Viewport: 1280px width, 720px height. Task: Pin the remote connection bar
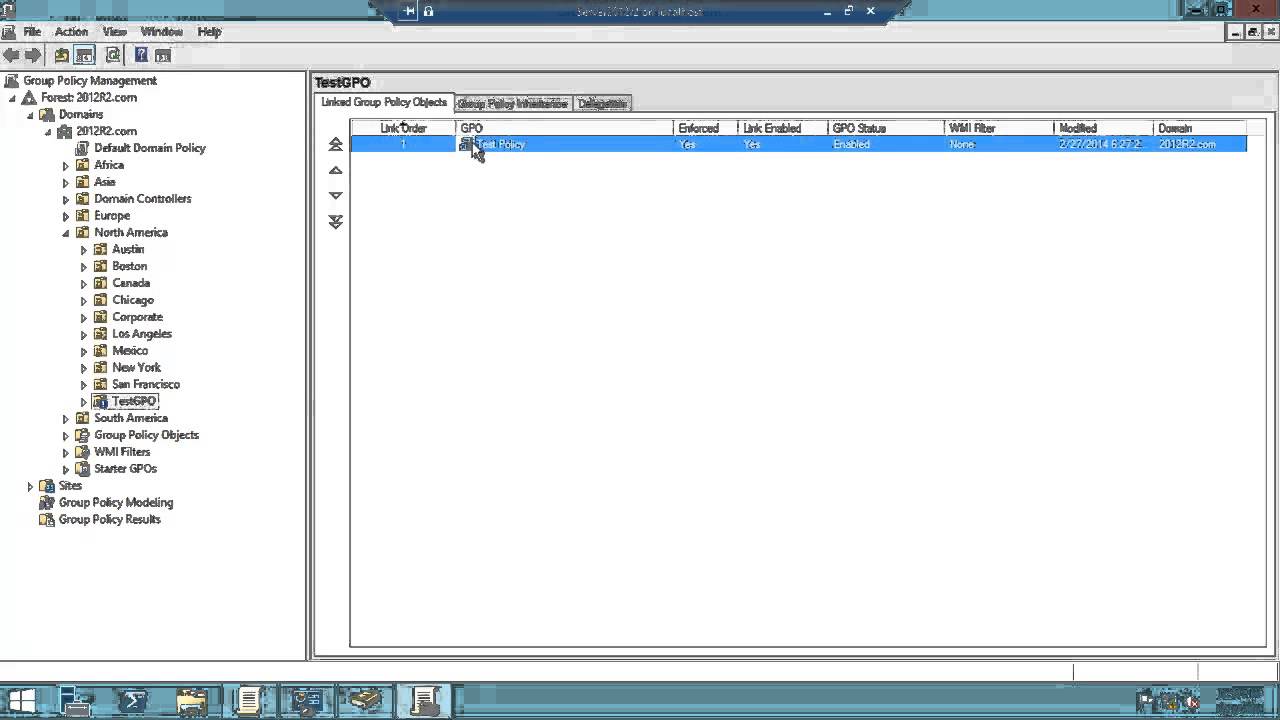point(409,11)
